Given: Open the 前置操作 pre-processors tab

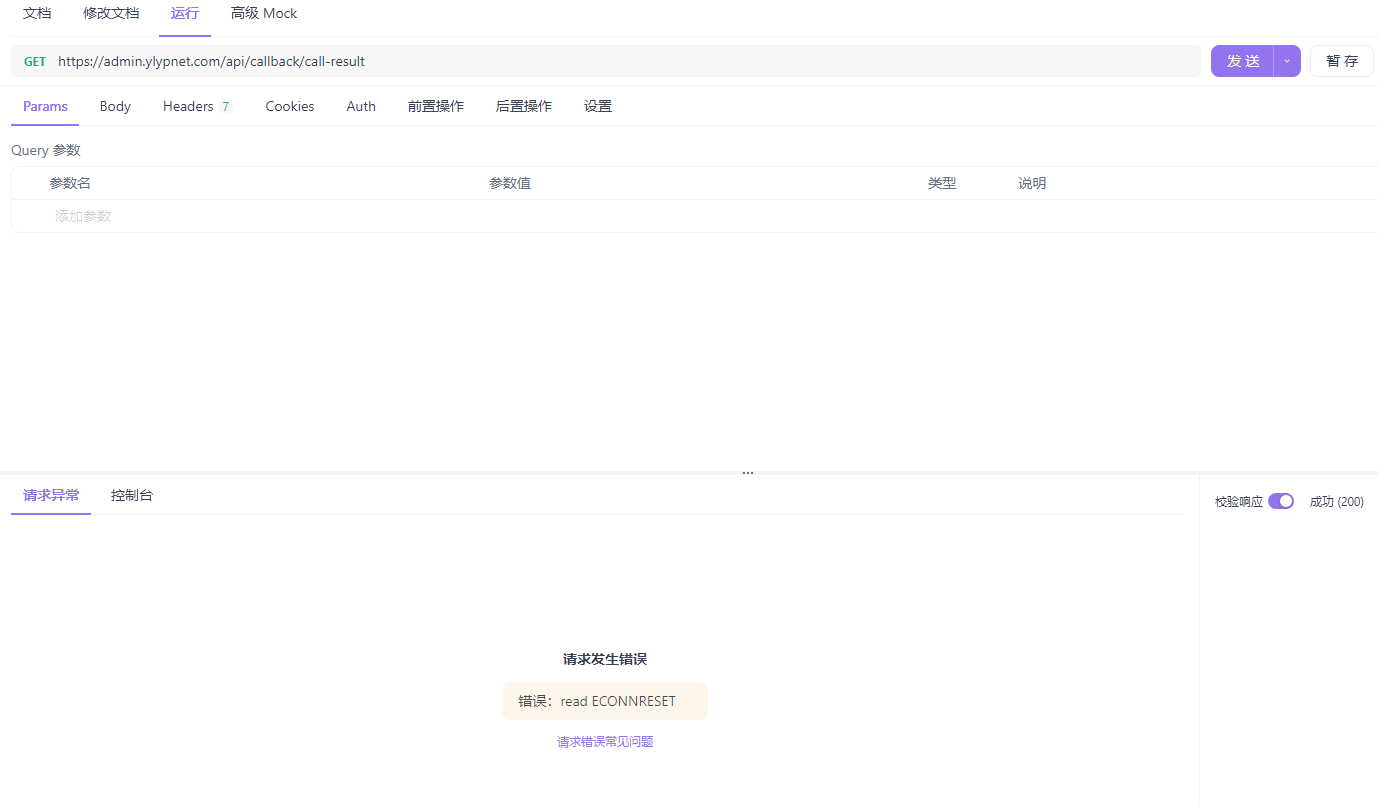Looking at the screenshot, I should click(435, 106).
